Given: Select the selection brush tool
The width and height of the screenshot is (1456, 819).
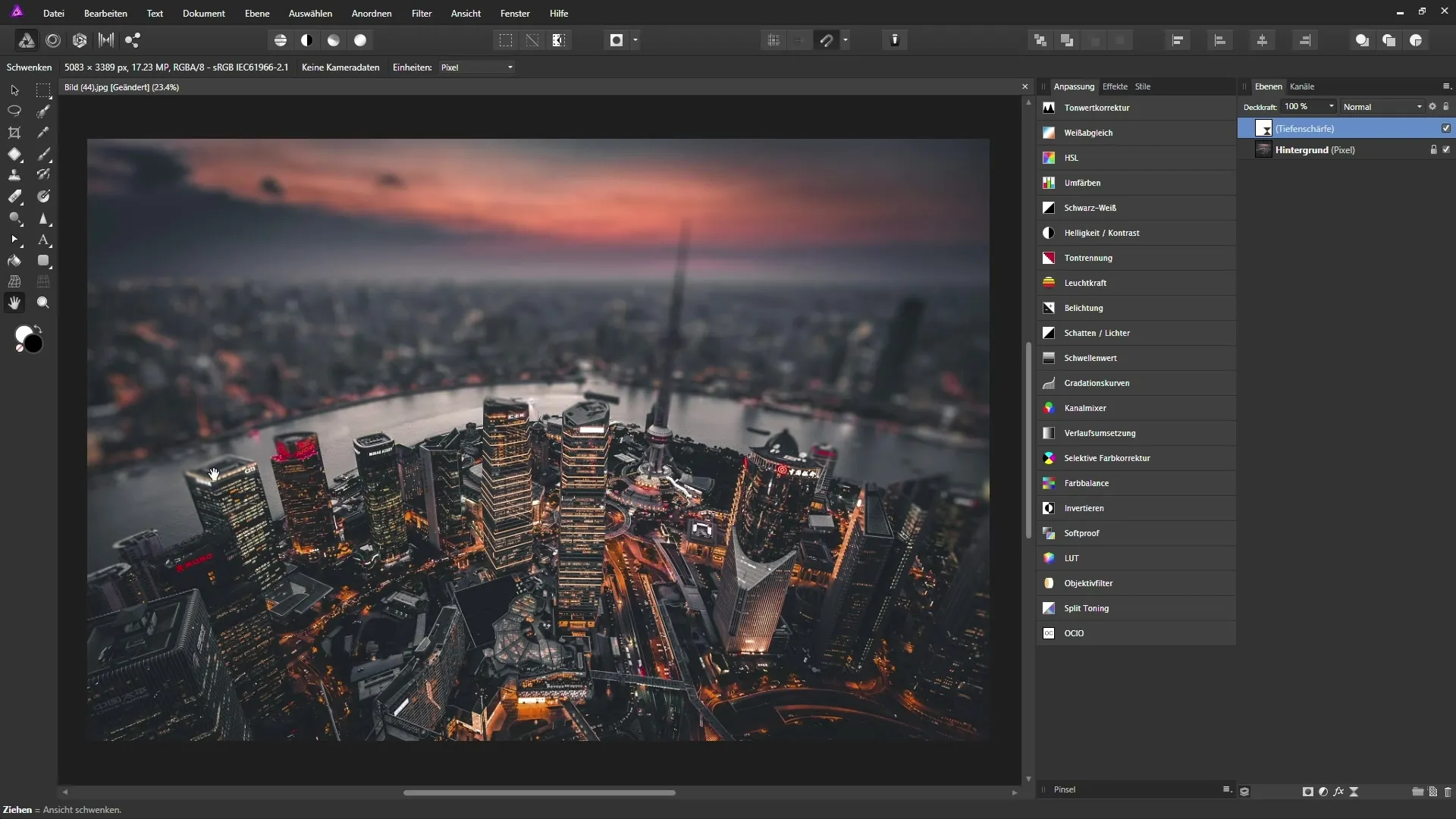Looking at the screenshot, I should (x=43, y=111).
